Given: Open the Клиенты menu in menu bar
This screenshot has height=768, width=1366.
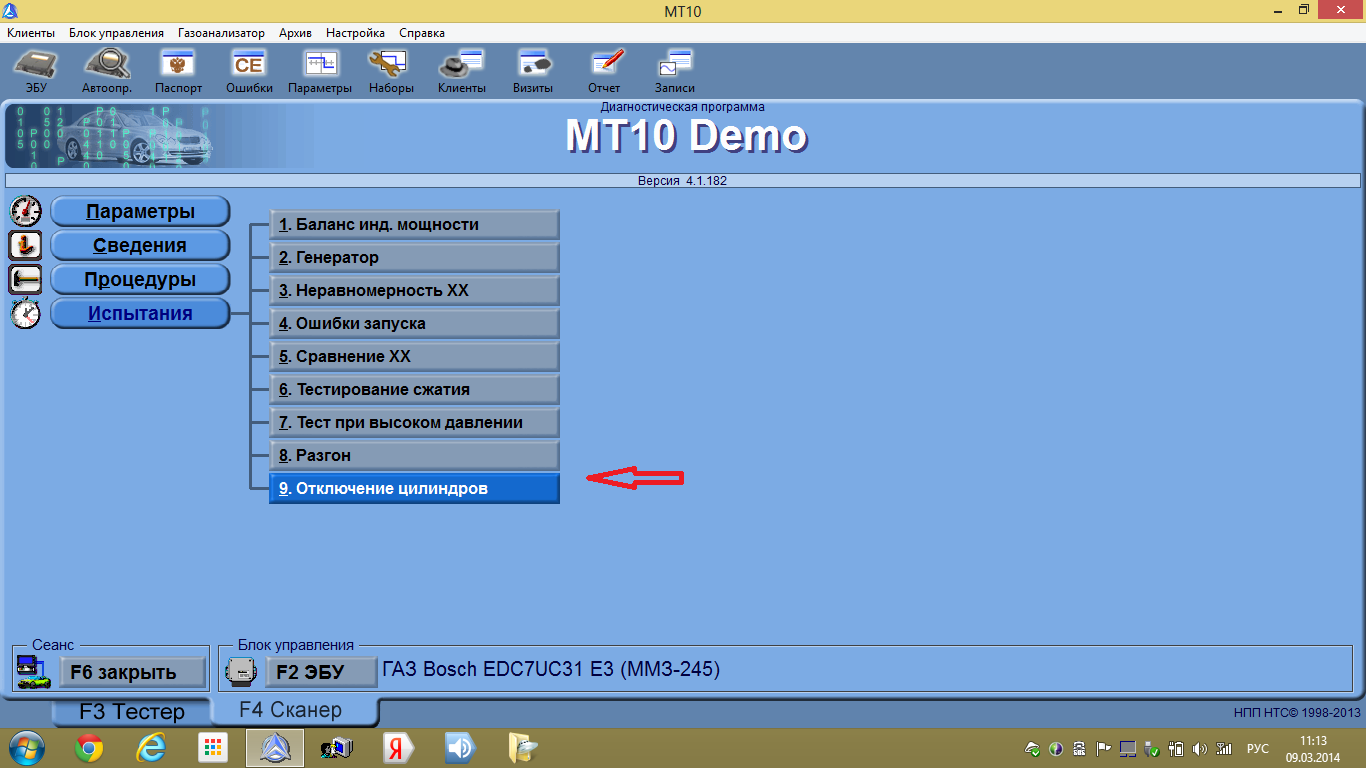Looking at the screenshot, I should point(31,32).
